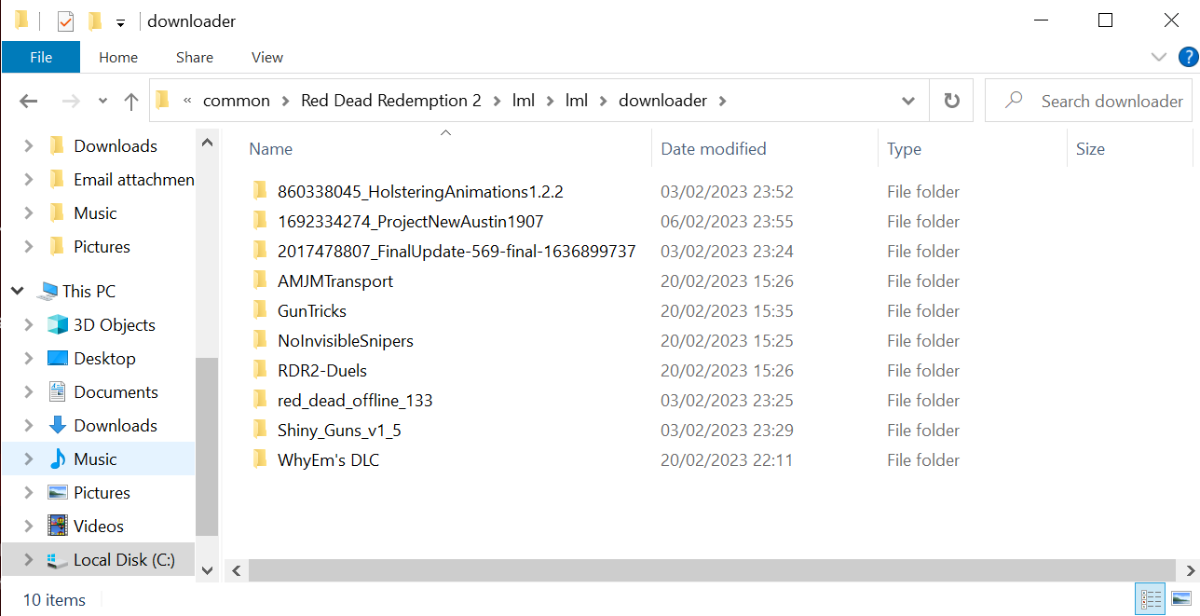Sort by Date modified column header
The image size is (1200, 616).
coord(713,149)
